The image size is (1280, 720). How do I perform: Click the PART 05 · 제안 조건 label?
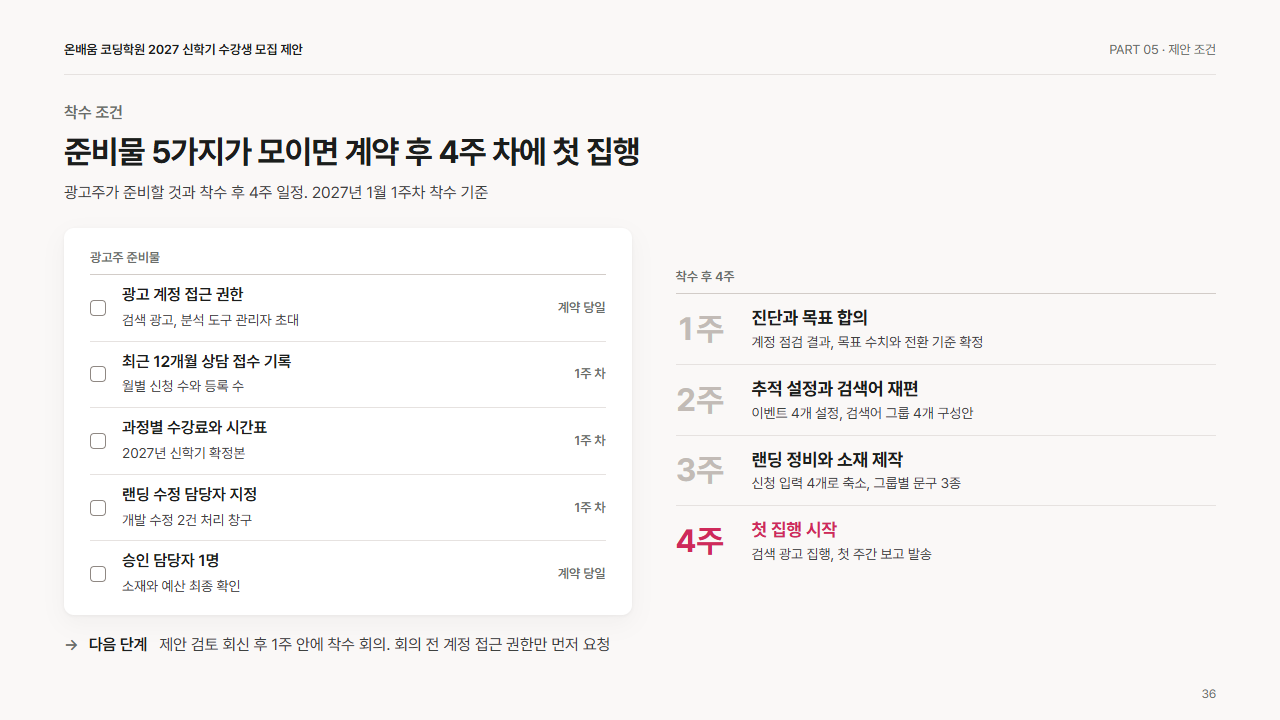pyautogui.click(x=1162, y=50)
